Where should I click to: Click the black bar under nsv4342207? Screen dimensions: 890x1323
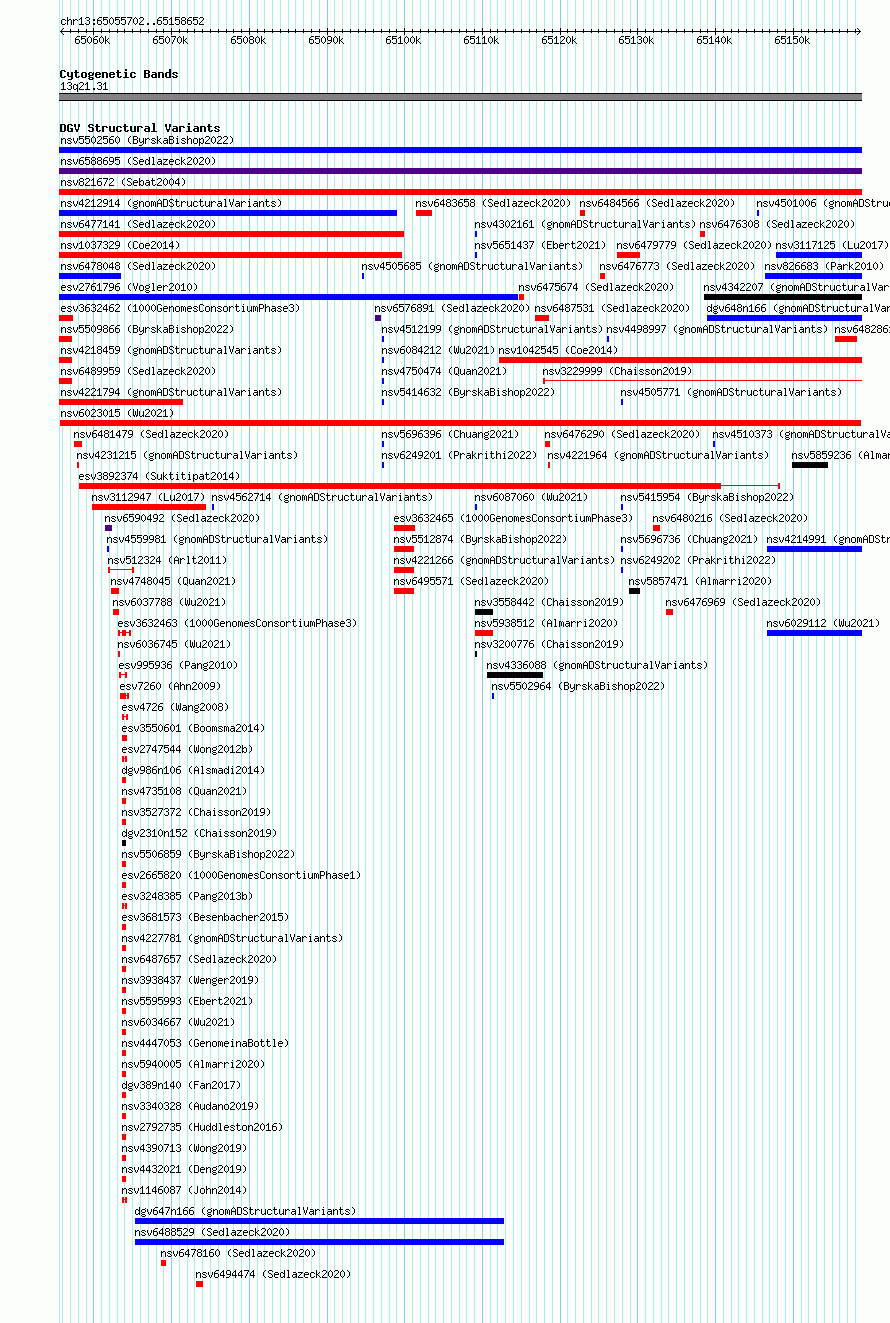point(782,297)
